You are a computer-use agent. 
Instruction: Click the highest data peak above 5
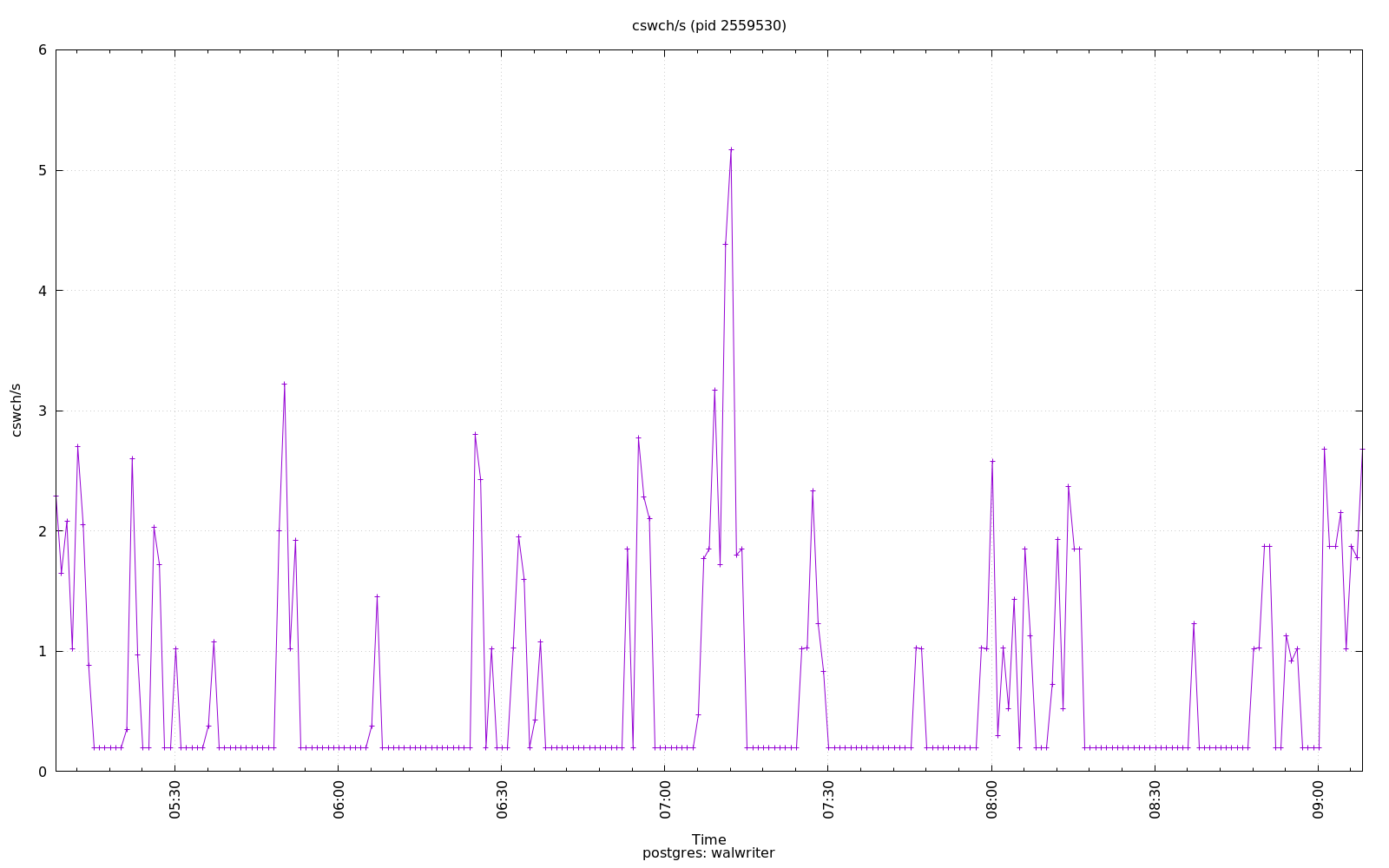click(x=731, y=149)
